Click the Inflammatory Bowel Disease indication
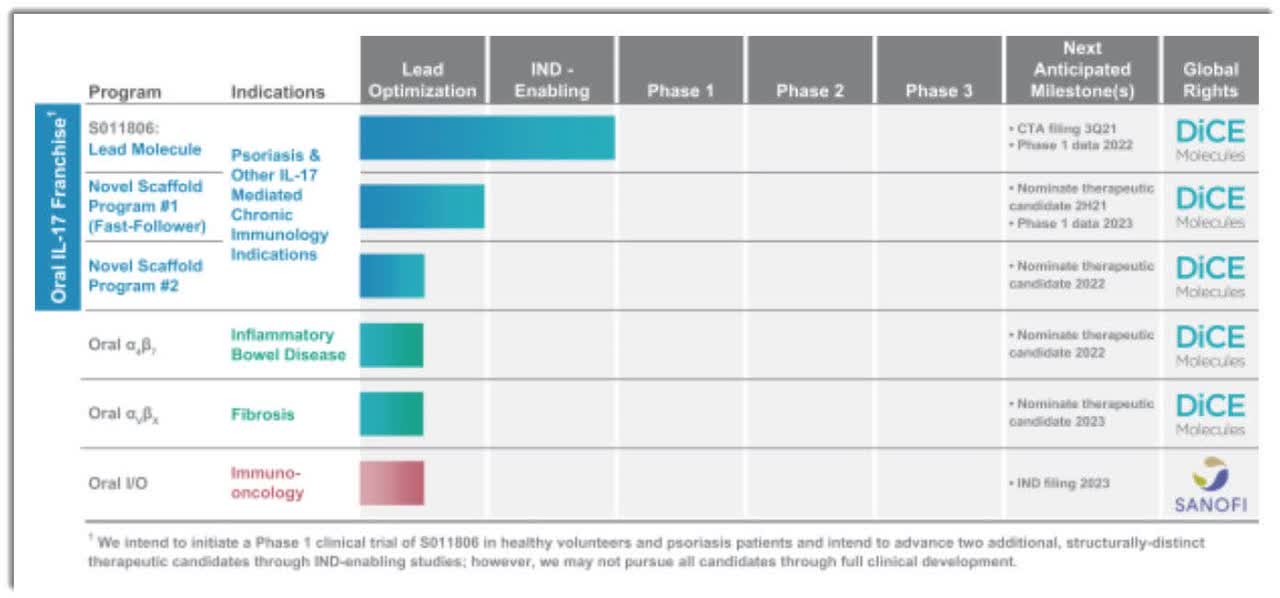The height and width of the screenshot is (598, 1280). (x=288, y=345)
